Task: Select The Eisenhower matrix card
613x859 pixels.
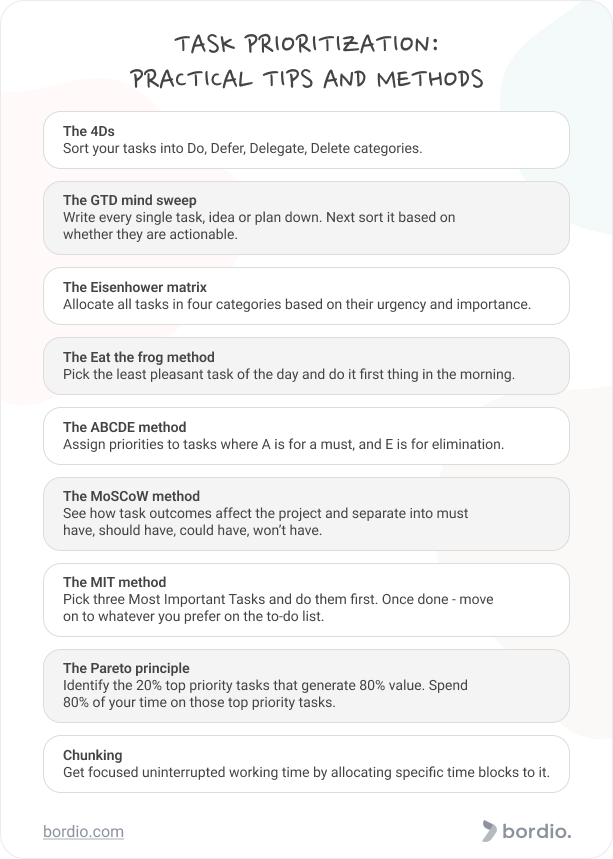Action: [306, 296]
